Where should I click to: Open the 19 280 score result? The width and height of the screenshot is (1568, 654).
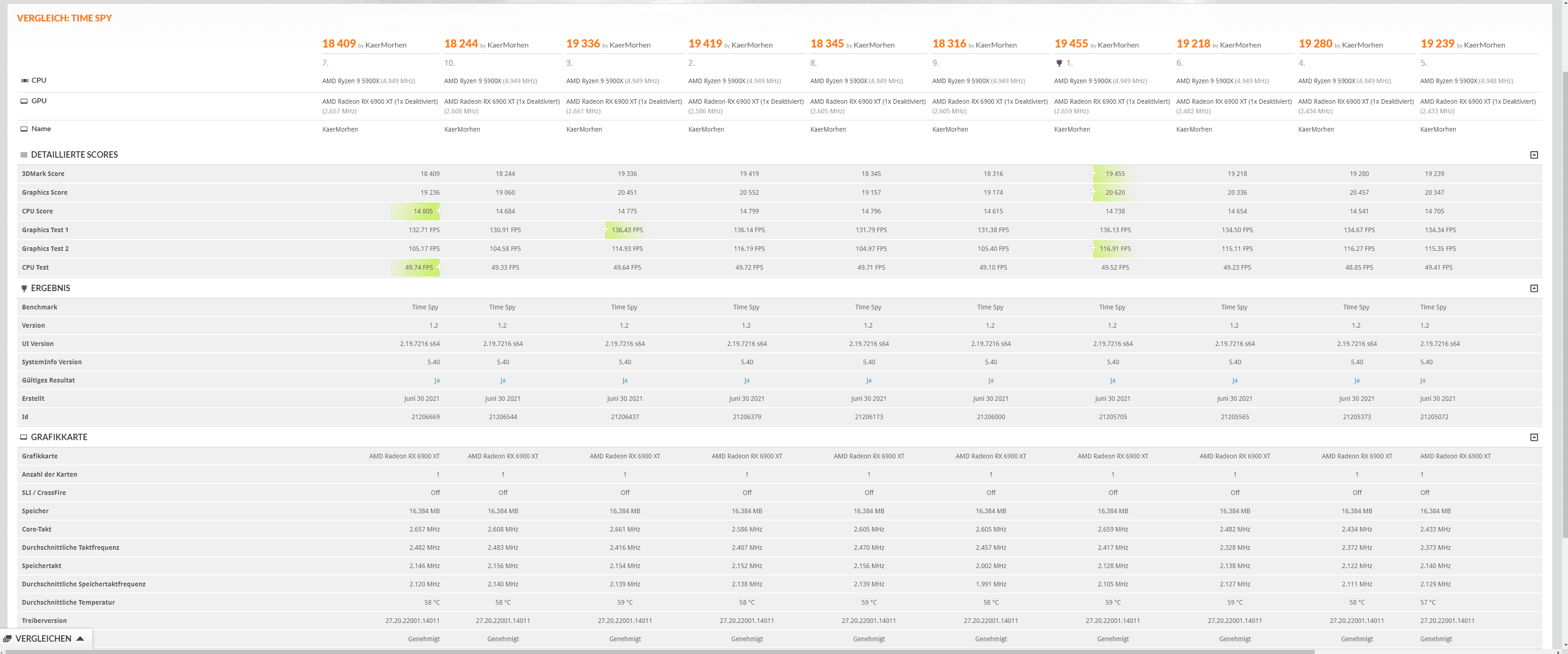[x=1315, y=44]
